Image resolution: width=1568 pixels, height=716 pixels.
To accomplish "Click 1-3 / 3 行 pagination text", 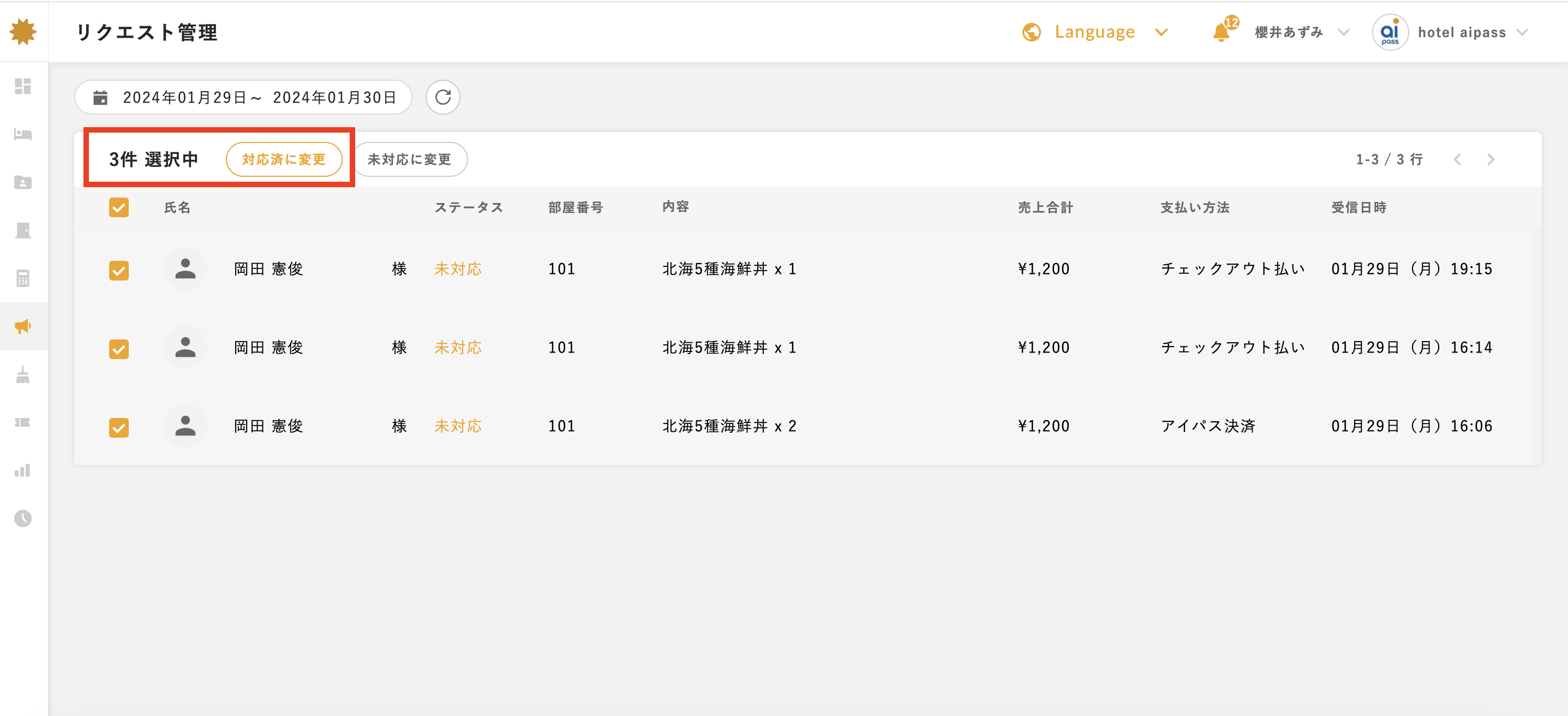I will (1389, 159).
